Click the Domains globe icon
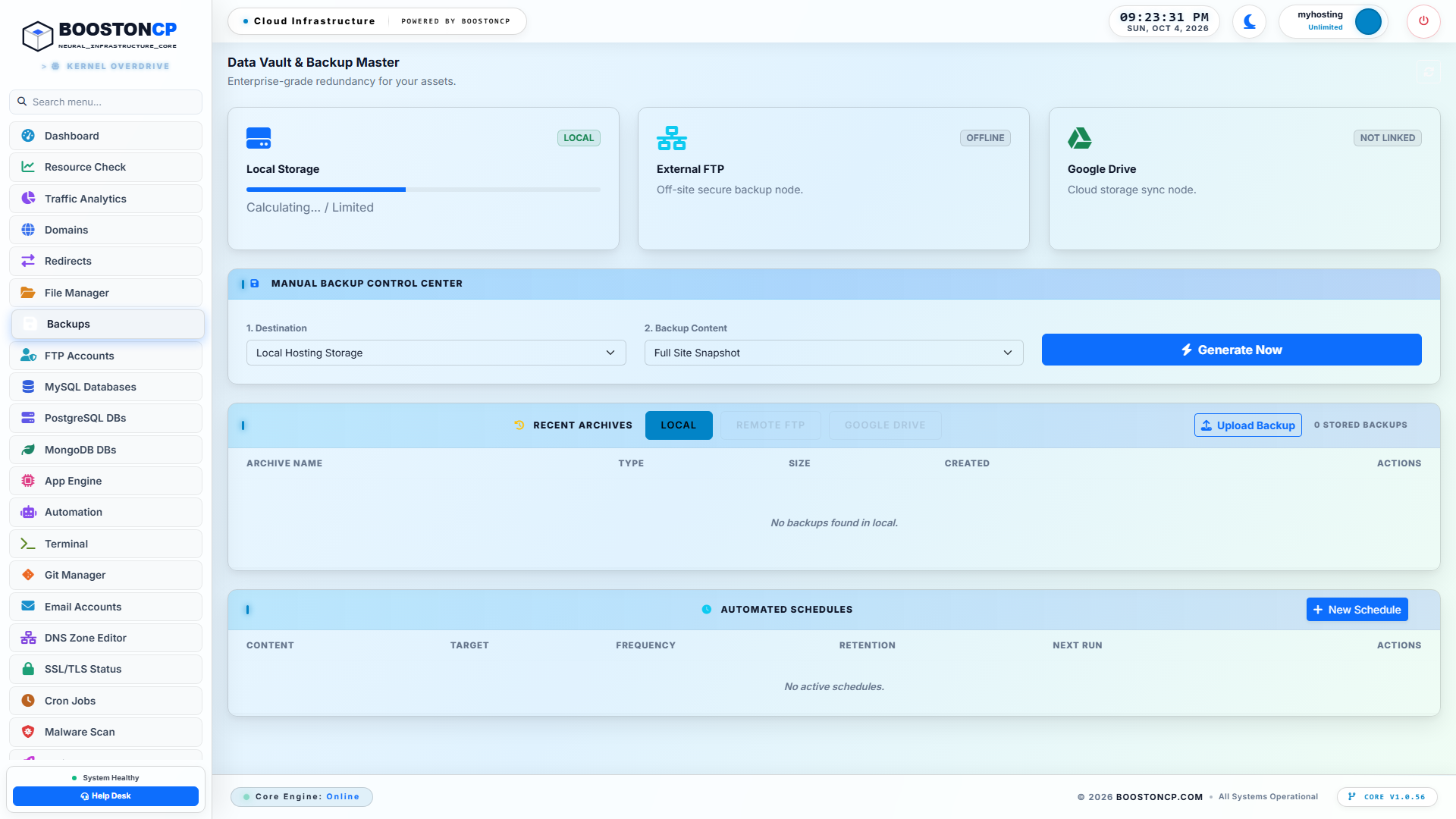1456x819 pixels. (x=28, y=230)
